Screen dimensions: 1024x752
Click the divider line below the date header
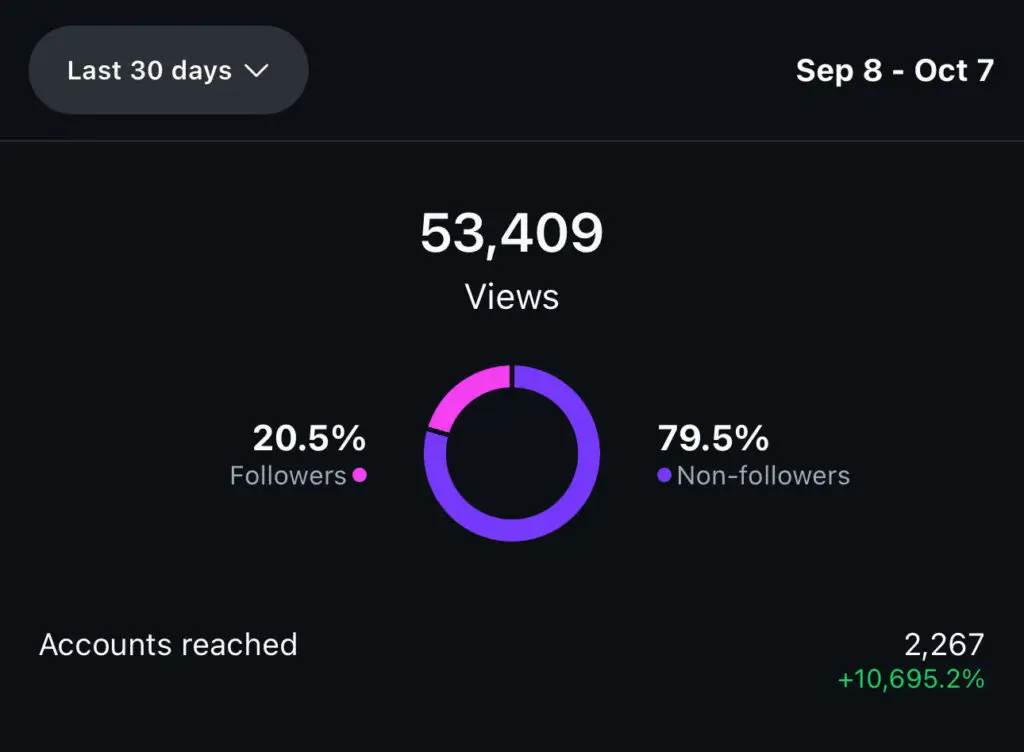point(512,141)
